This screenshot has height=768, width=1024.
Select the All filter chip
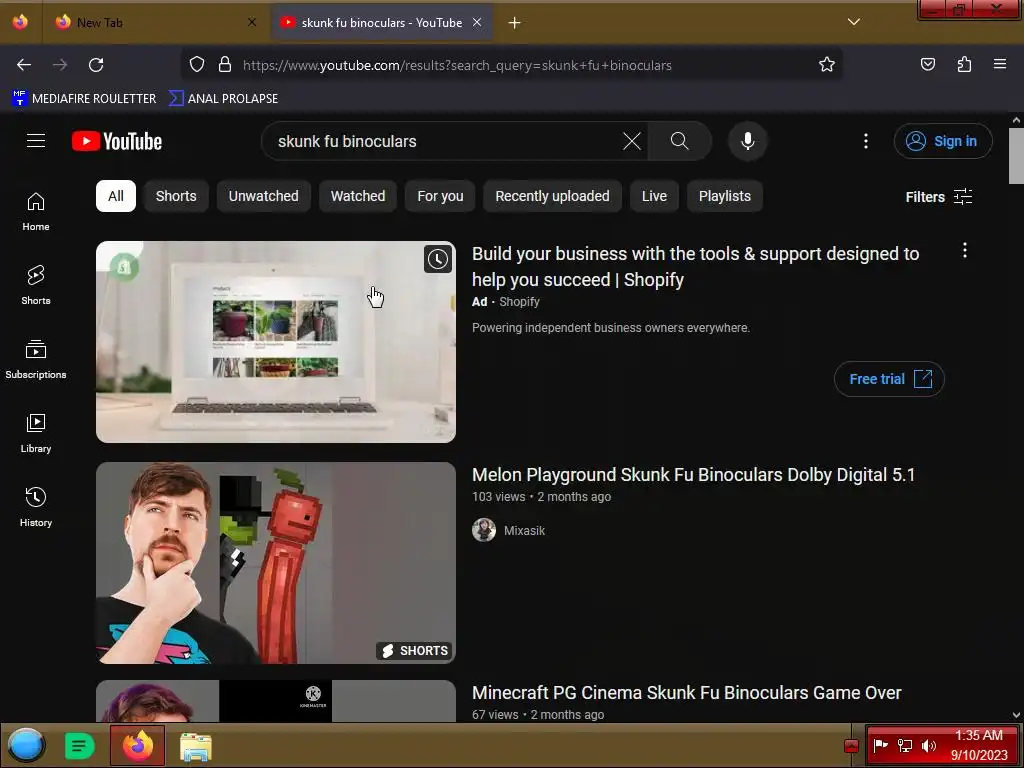(x=116, y=196)
